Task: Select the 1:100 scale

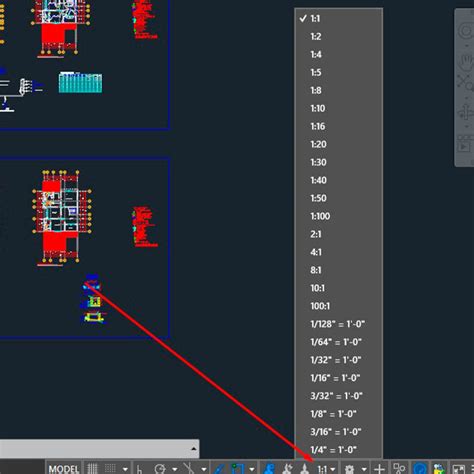Action: point(339,216)
